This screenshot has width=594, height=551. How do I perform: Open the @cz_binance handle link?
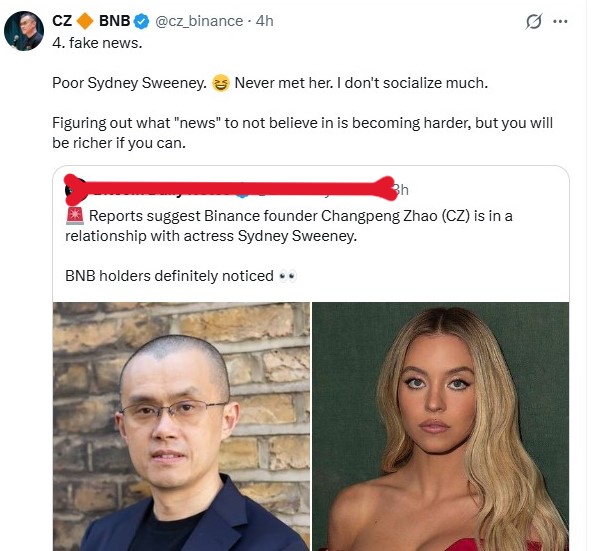point(199,21)
